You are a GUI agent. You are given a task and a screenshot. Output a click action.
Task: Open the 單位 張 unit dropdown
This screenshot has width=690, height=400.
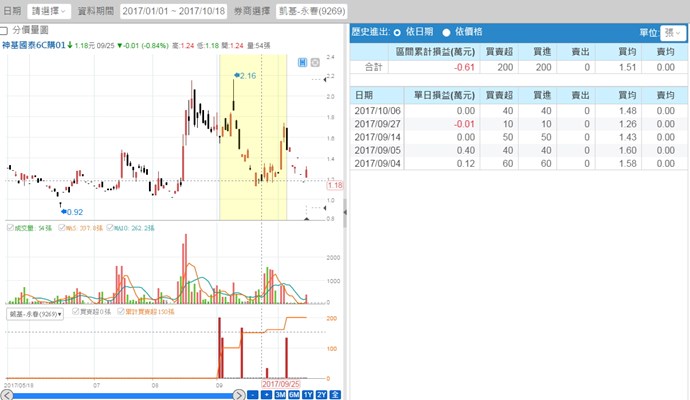pyautogui.click(x=673, y=32)
